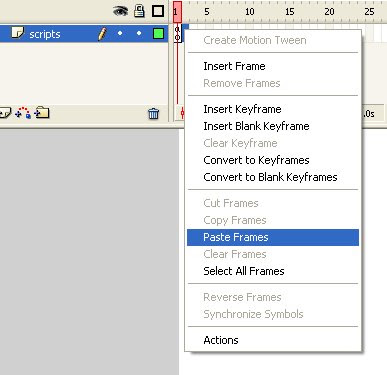
Task: Add a motion guide layer
Action: [x=23, y=113]
